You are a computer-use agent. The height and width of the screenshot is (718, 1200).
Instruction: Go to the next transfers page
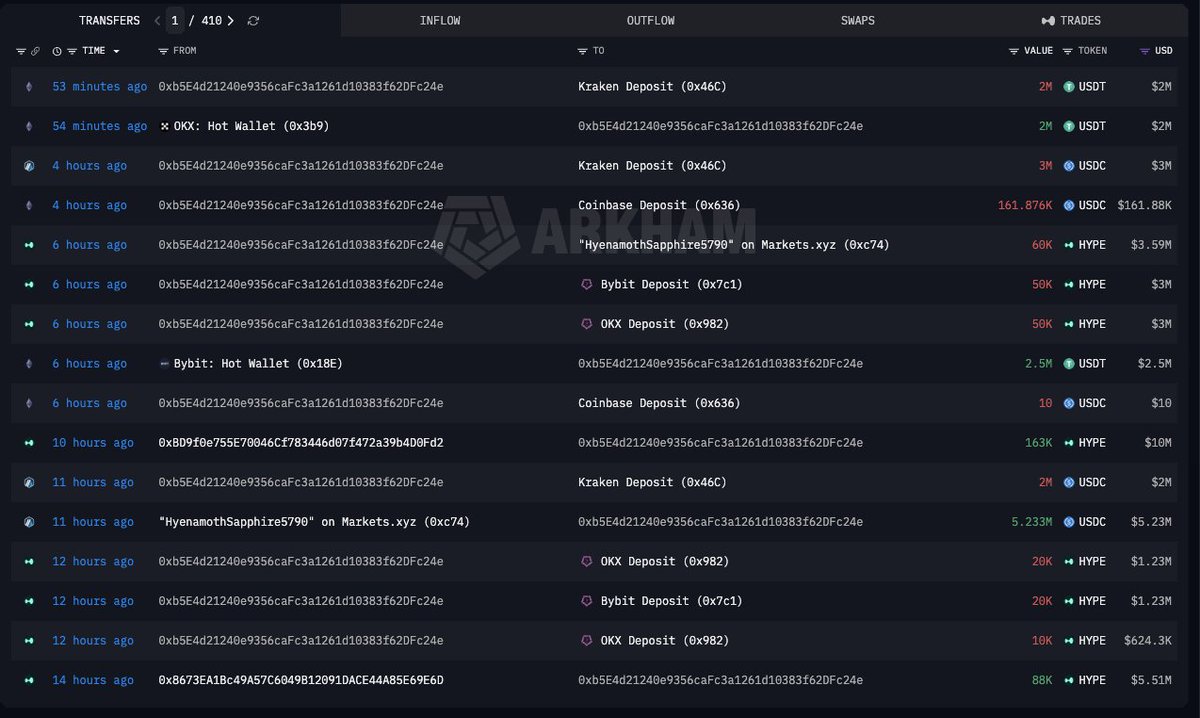pyautogui.click(x=231, y=20)
